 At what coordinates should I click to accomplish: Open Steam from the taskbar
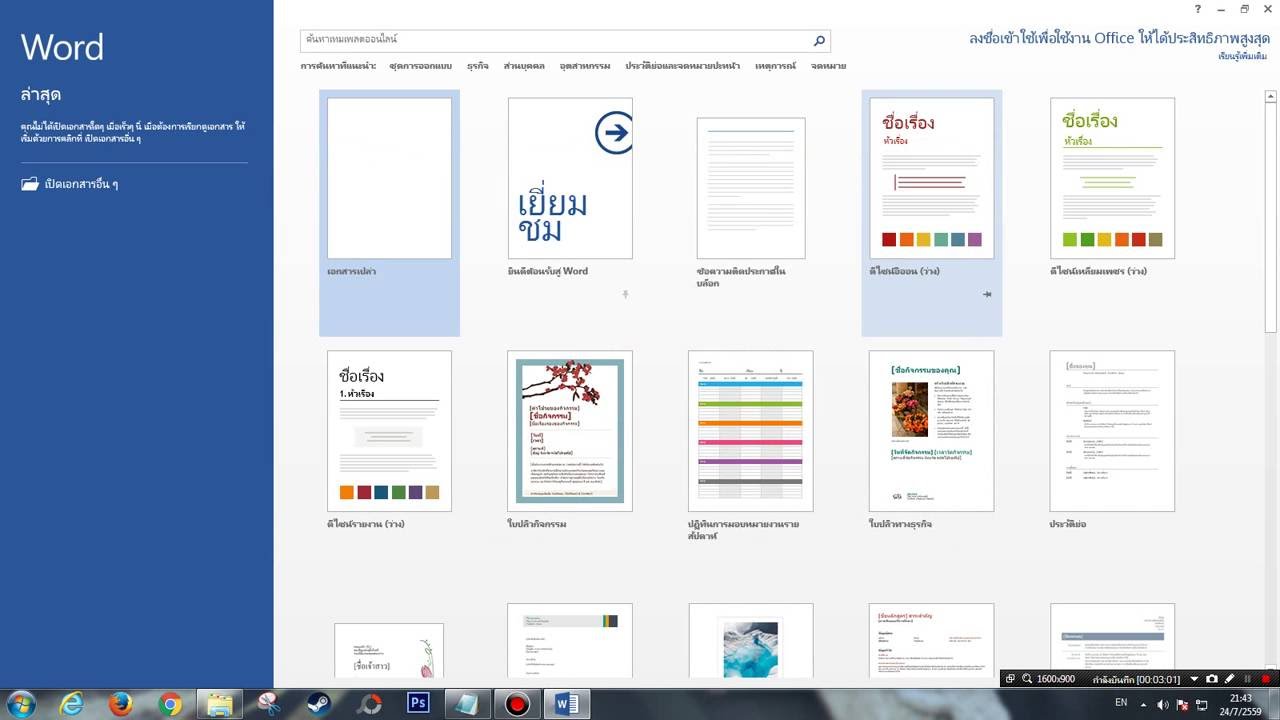(x=320, y=704)
